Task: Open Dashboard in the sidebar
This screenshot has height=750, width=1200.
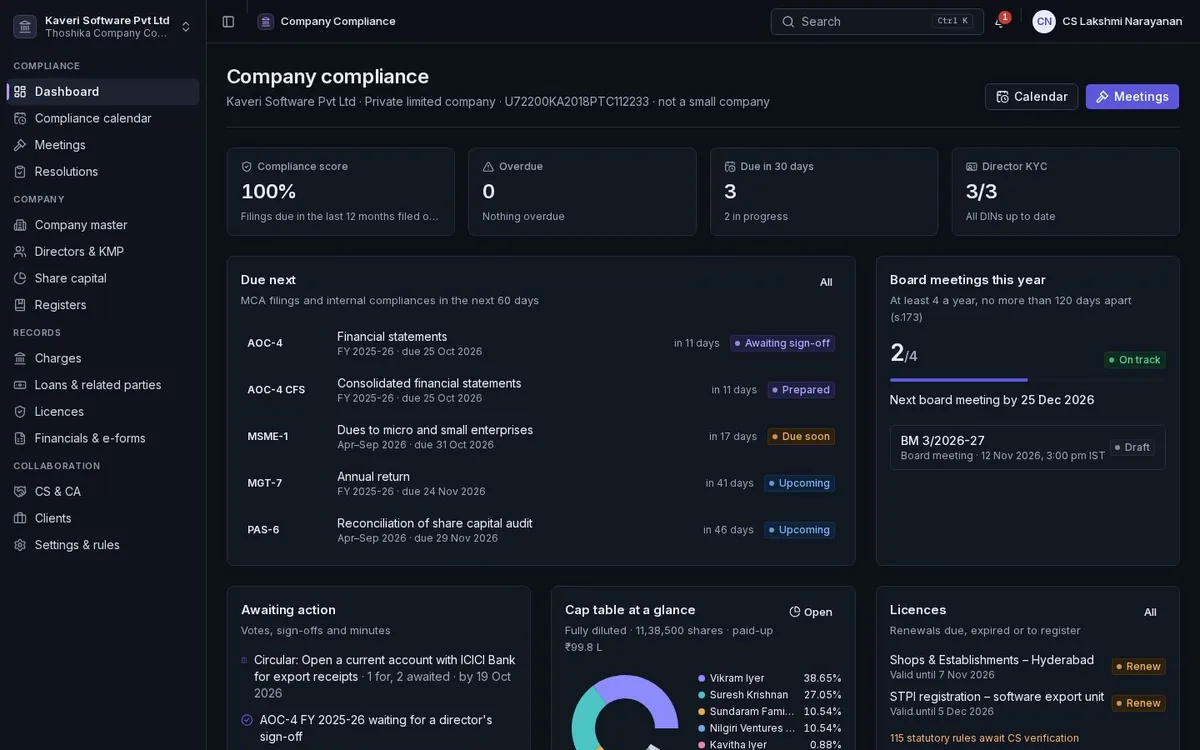Action: click(103, 91)
